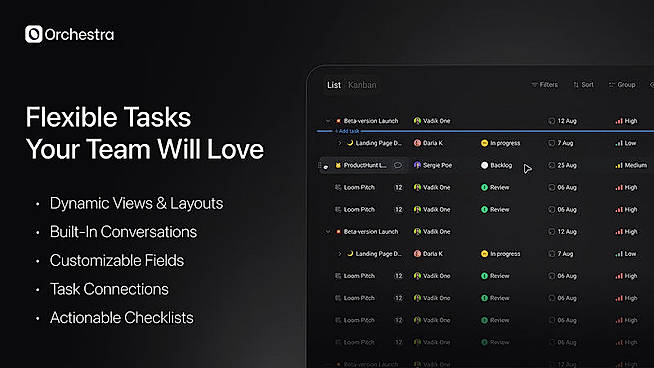This screenshot has height=368, width=654.
Task: Open the ProductHunt L... task
Action: tap(365, 165)
